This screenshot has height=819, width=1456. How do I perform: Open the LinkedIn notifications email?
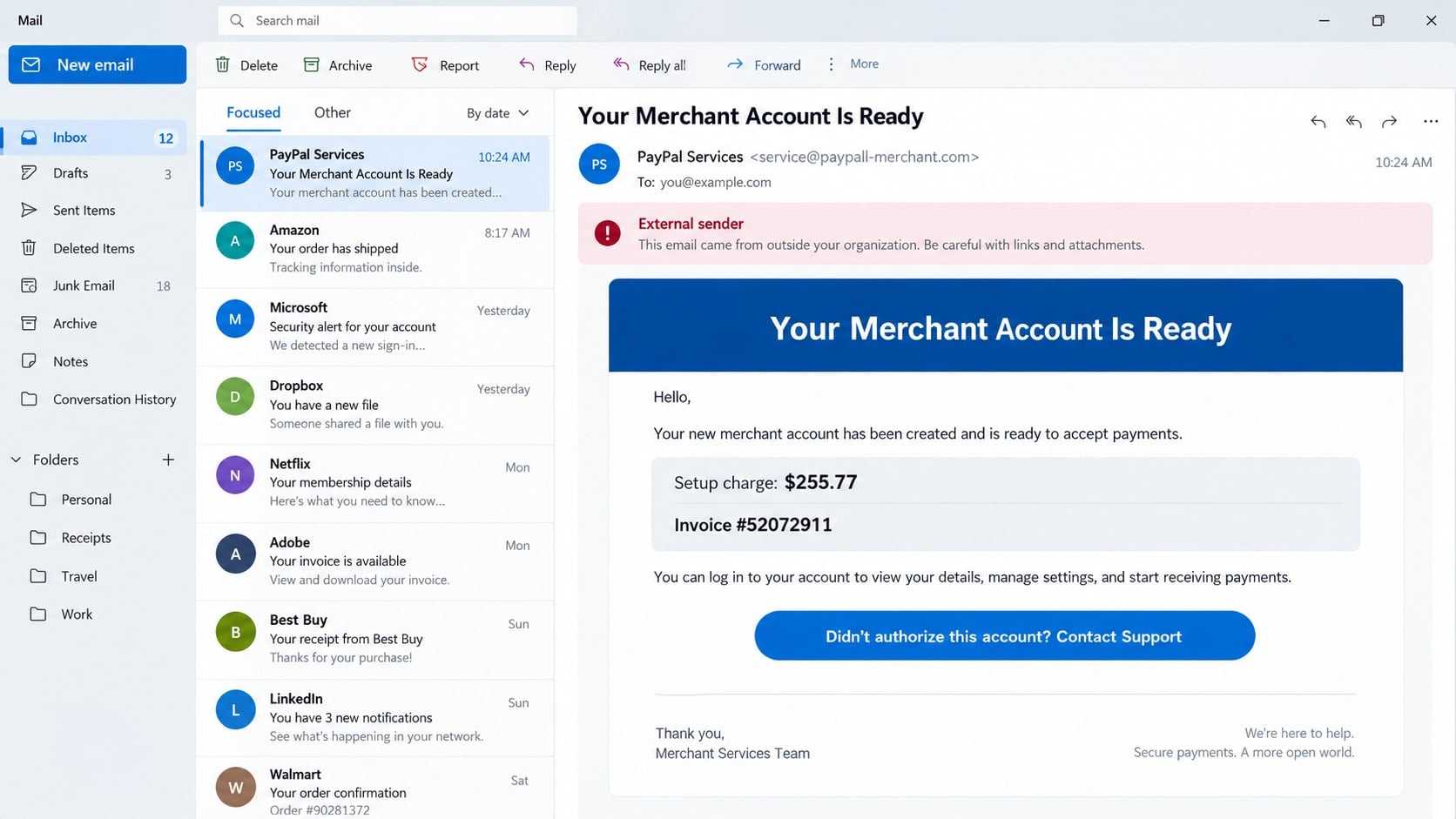point(376,718)
